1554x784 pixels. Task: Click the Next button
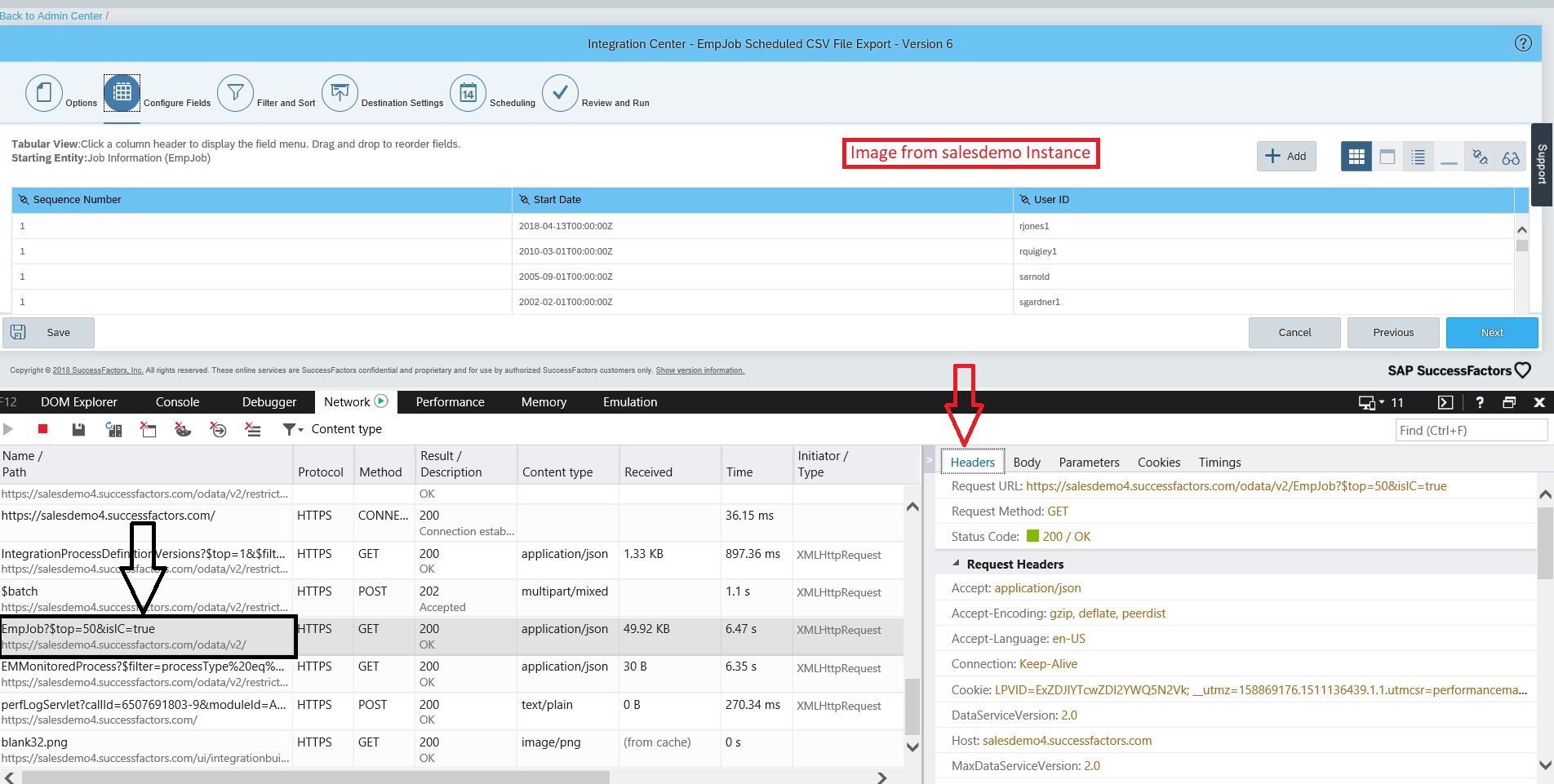1492,332
